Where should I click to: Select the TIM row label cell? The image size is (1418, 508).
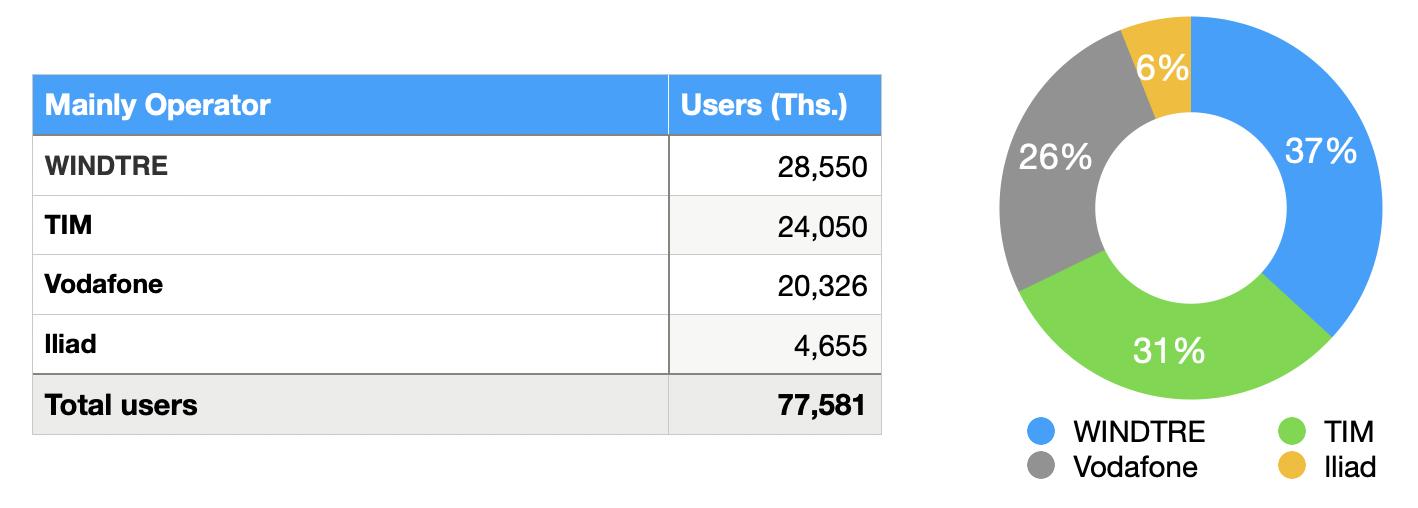pos(350,226)
